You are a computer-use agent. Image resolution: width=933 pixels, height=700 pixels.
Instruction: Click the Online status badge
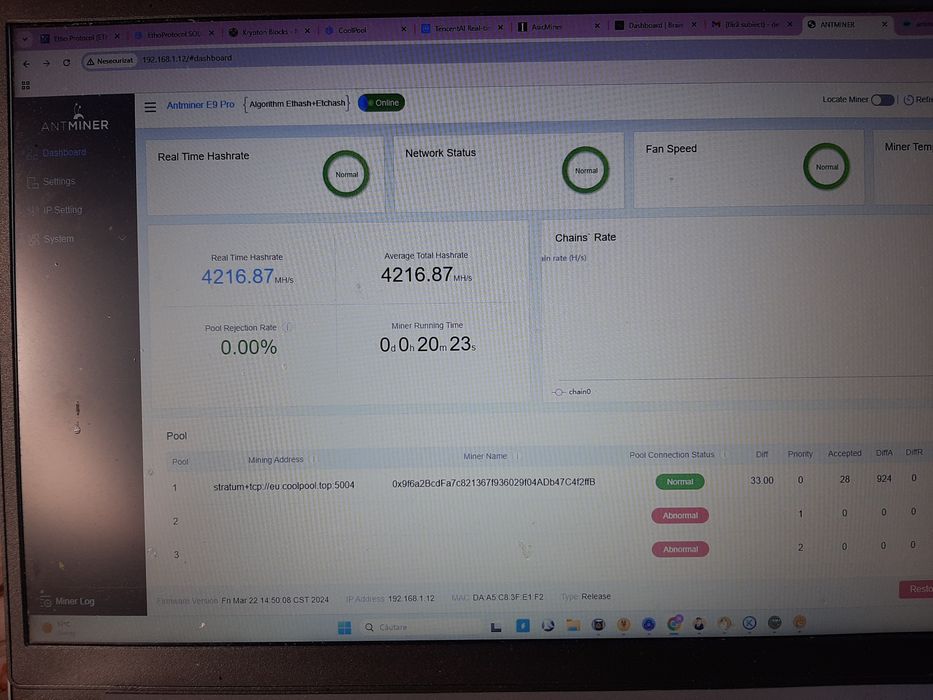click(381, 103)
